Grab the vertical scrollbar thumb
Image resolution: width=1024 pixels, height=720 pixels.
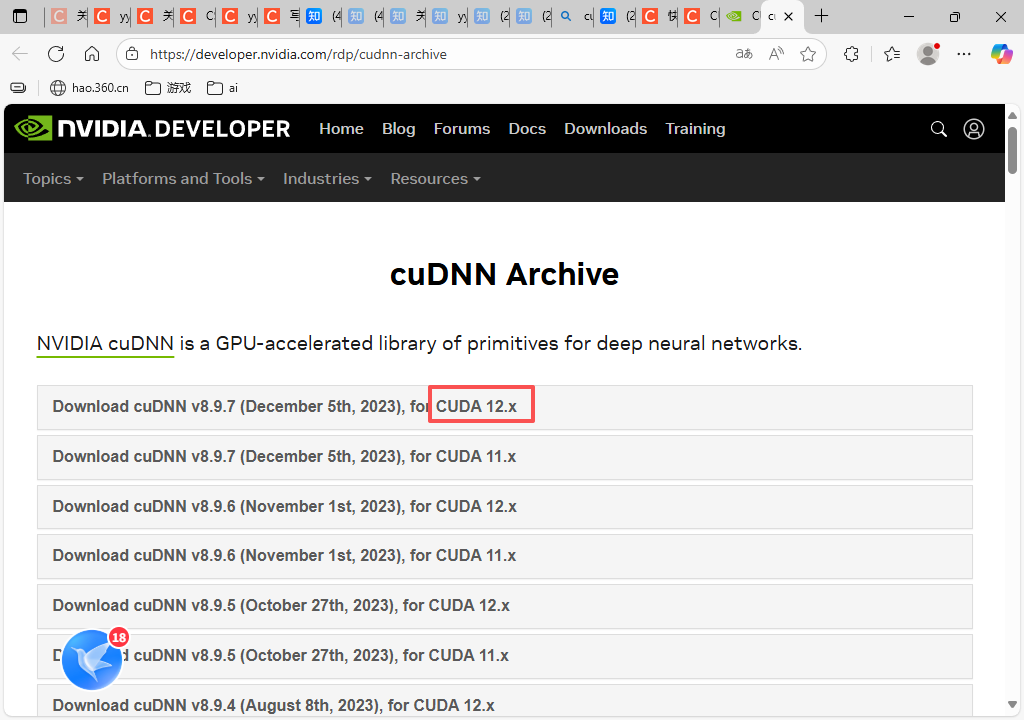click(x=1012, y=150)
